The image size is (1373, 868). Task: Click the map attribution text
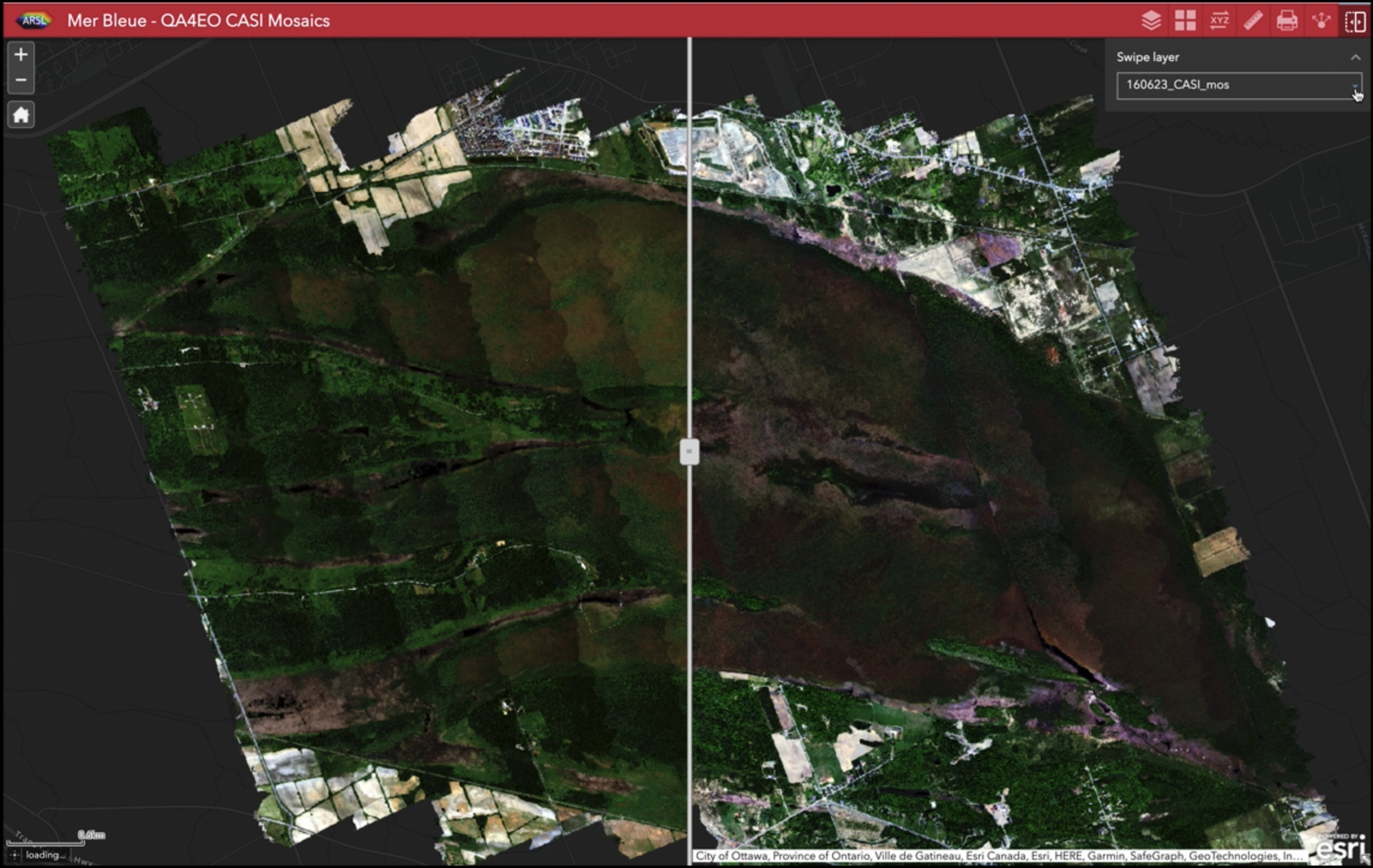999,855
